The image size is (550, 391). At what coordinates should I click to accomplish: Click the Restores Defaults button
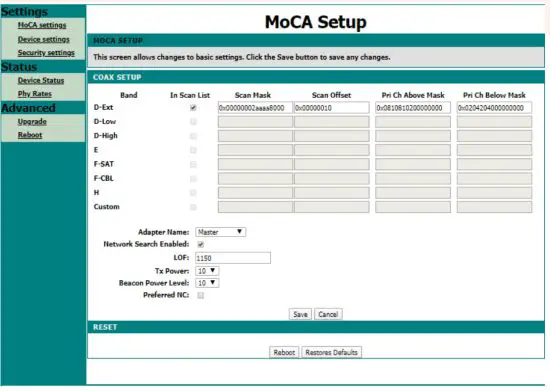tap(331, 352)
